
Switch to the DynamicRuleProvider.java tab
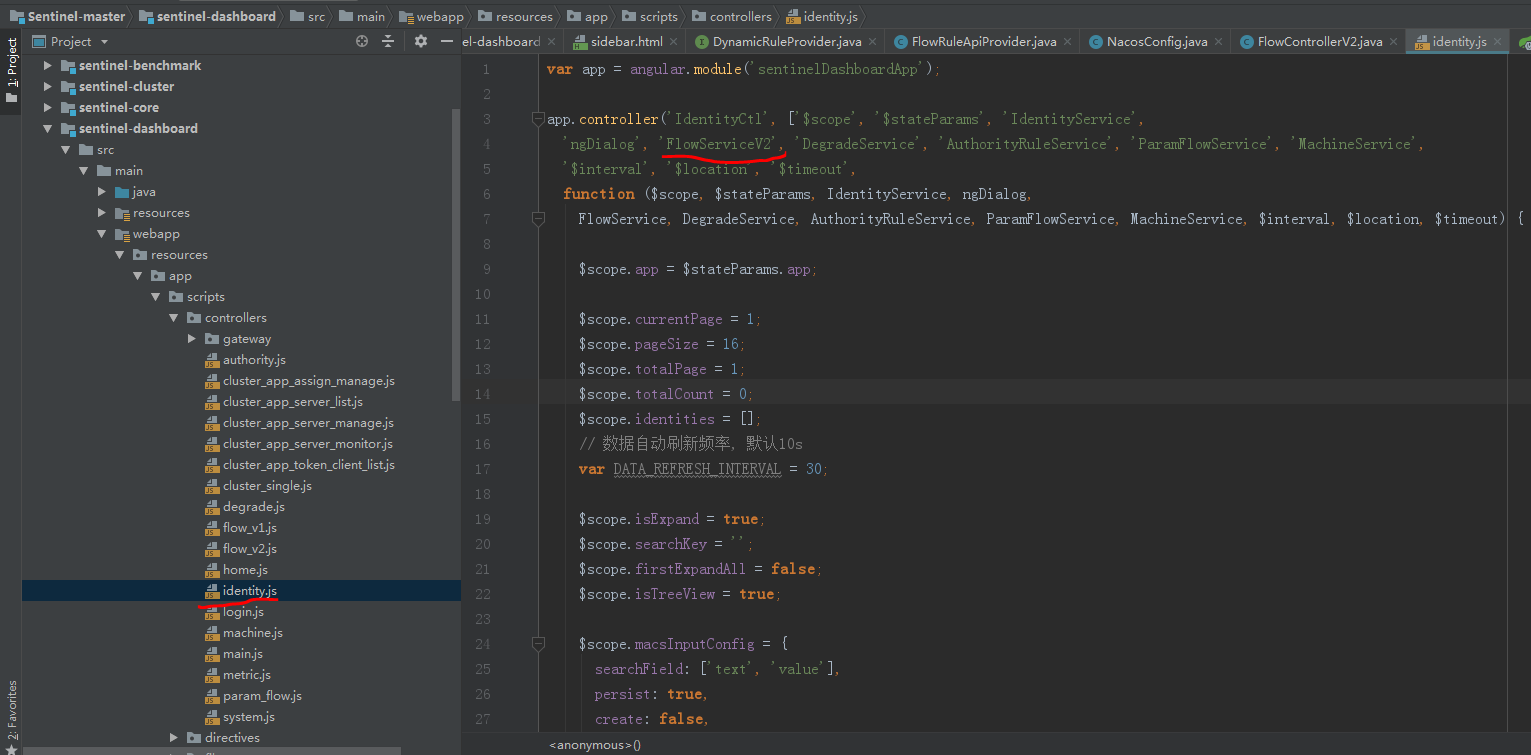coord(786,41)
